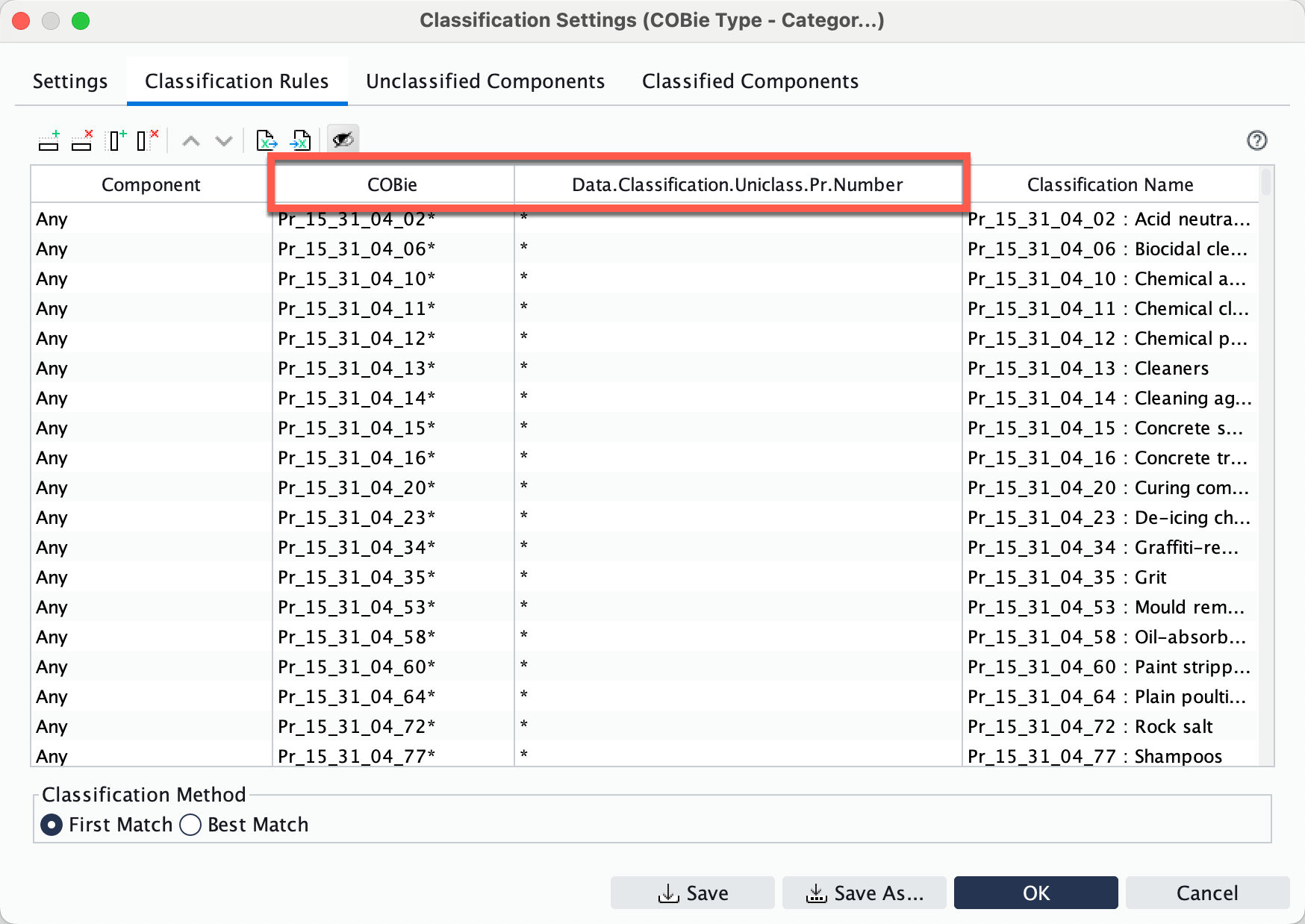
Task: Select cell Pr_15_31_04_14* in COBie column
Action: point(393,398)
